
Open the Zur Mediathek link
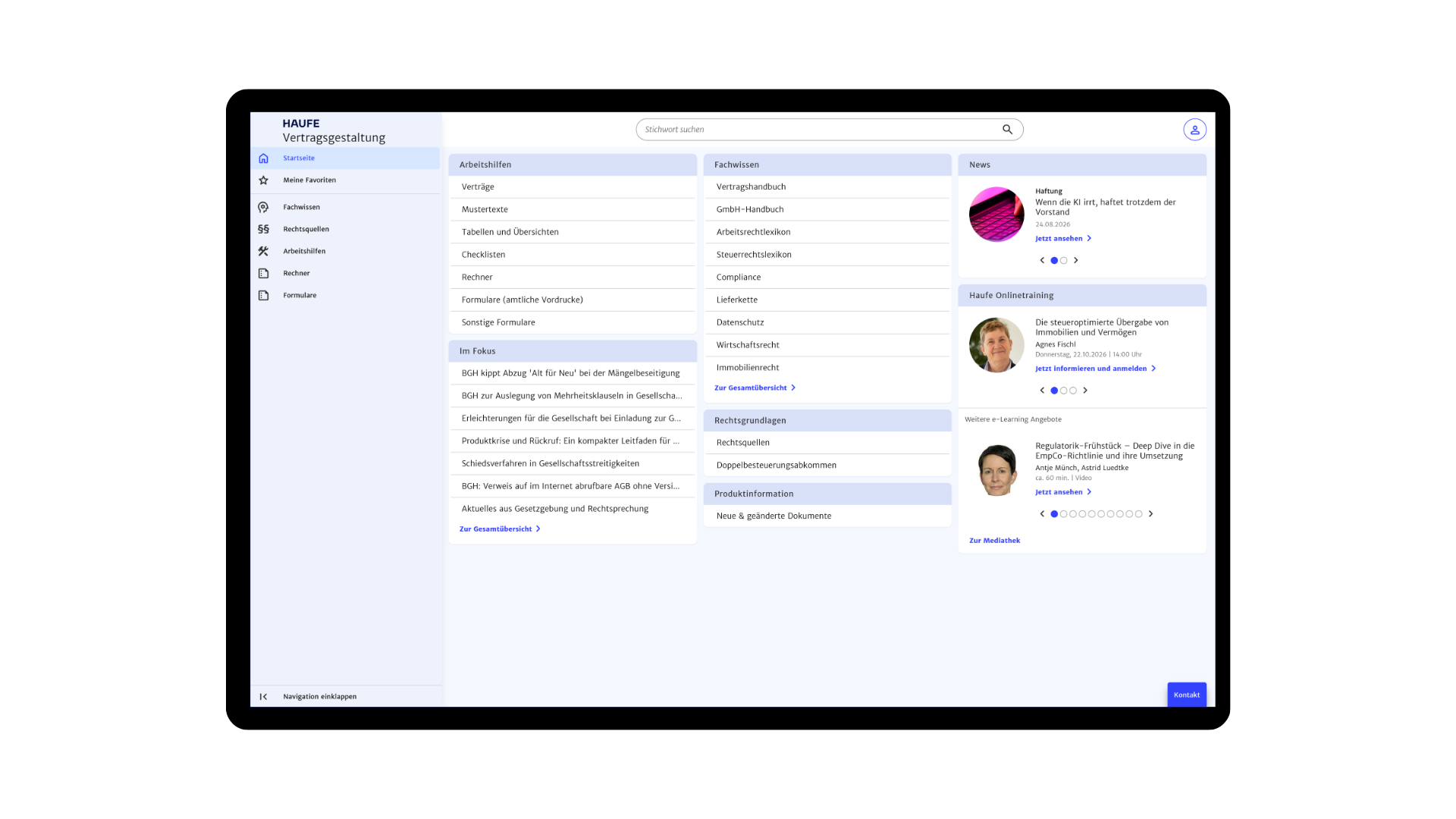click(x=994, y=541)
